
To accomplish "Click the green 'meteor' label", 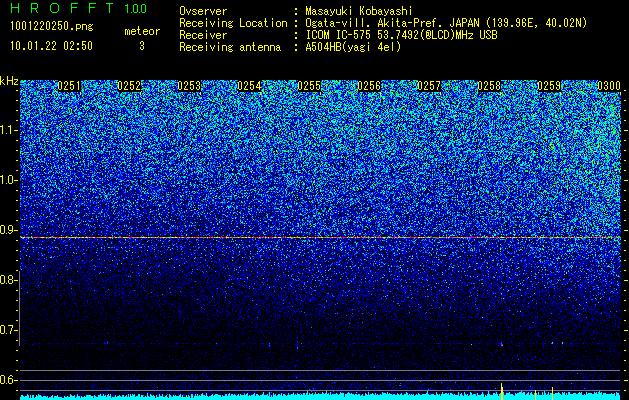I will 142,31.
